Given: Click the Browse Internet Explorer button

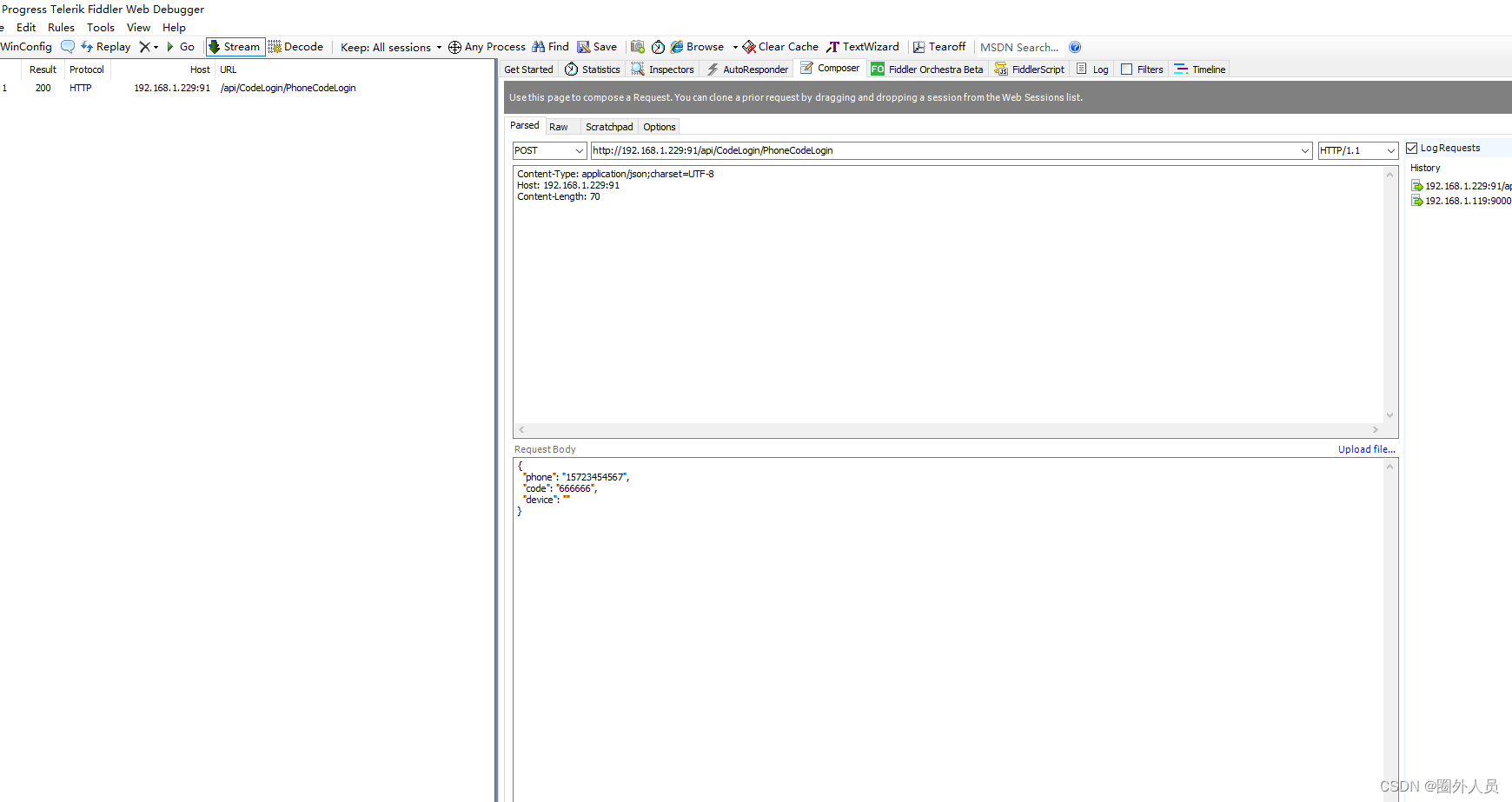Looking at the screenshot, I should tap(697, 47).
